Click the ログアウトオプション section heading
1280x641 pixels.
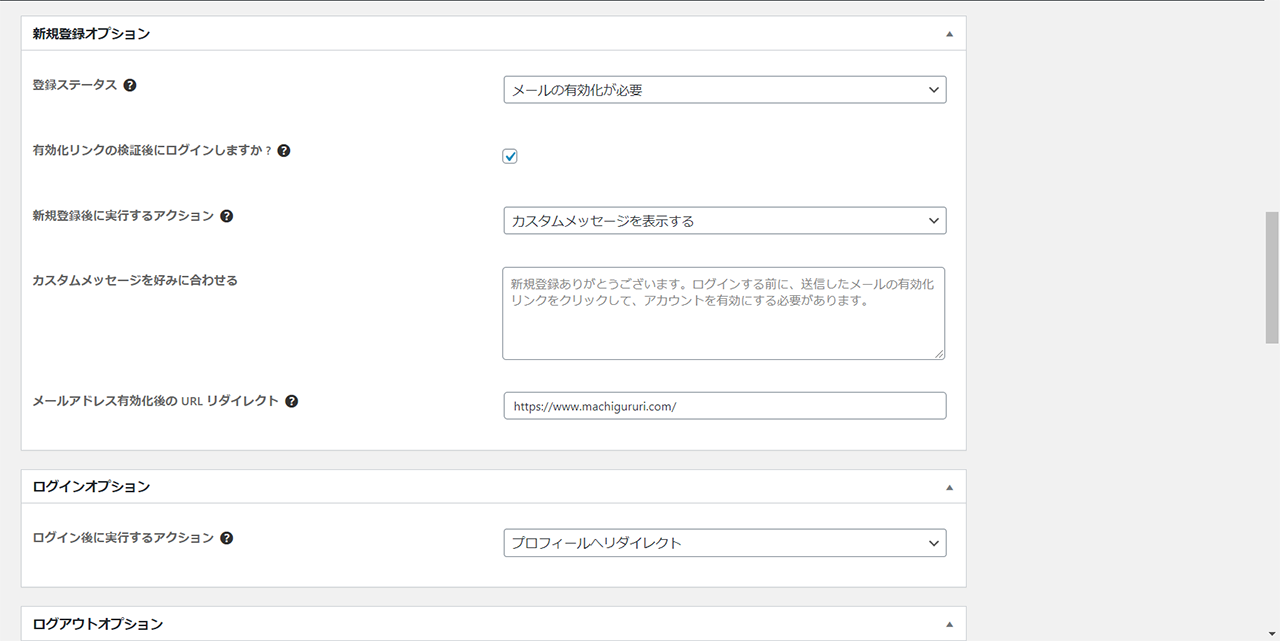pyautogui.click(x=98, y=624)
